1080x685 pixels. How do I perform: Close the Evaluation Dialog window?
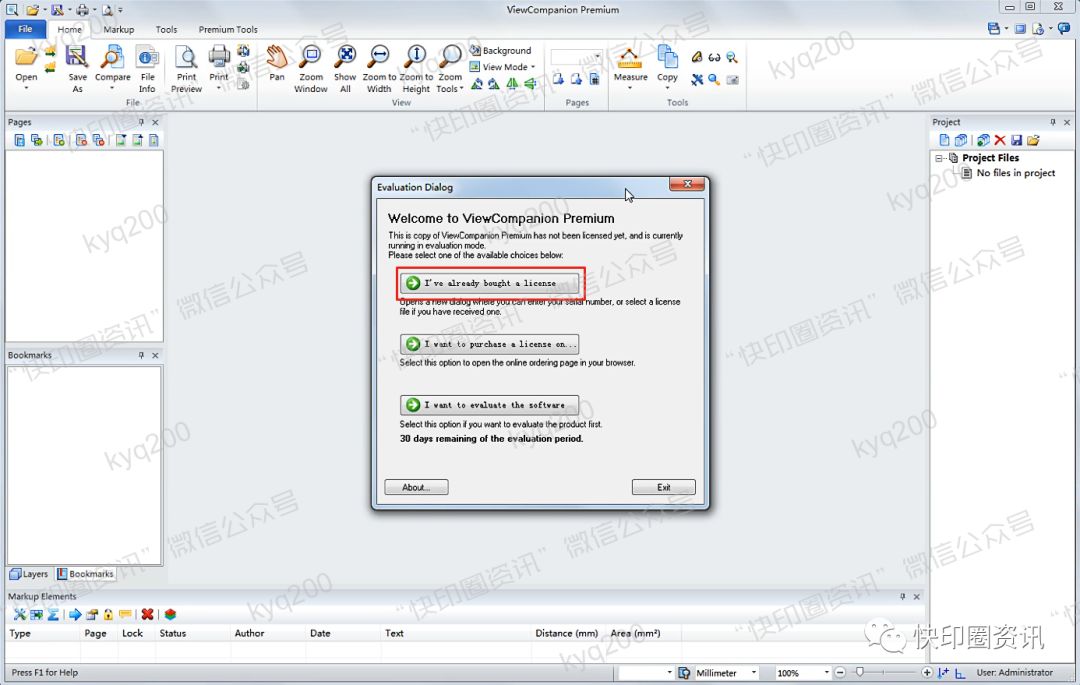[x=687, y=184]
